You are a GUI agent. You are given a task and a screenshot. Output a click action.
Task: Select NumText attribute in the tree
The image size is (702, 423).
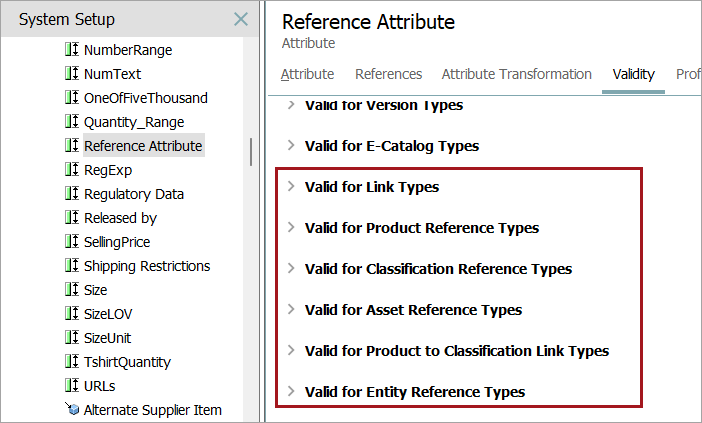pos(112,74)
